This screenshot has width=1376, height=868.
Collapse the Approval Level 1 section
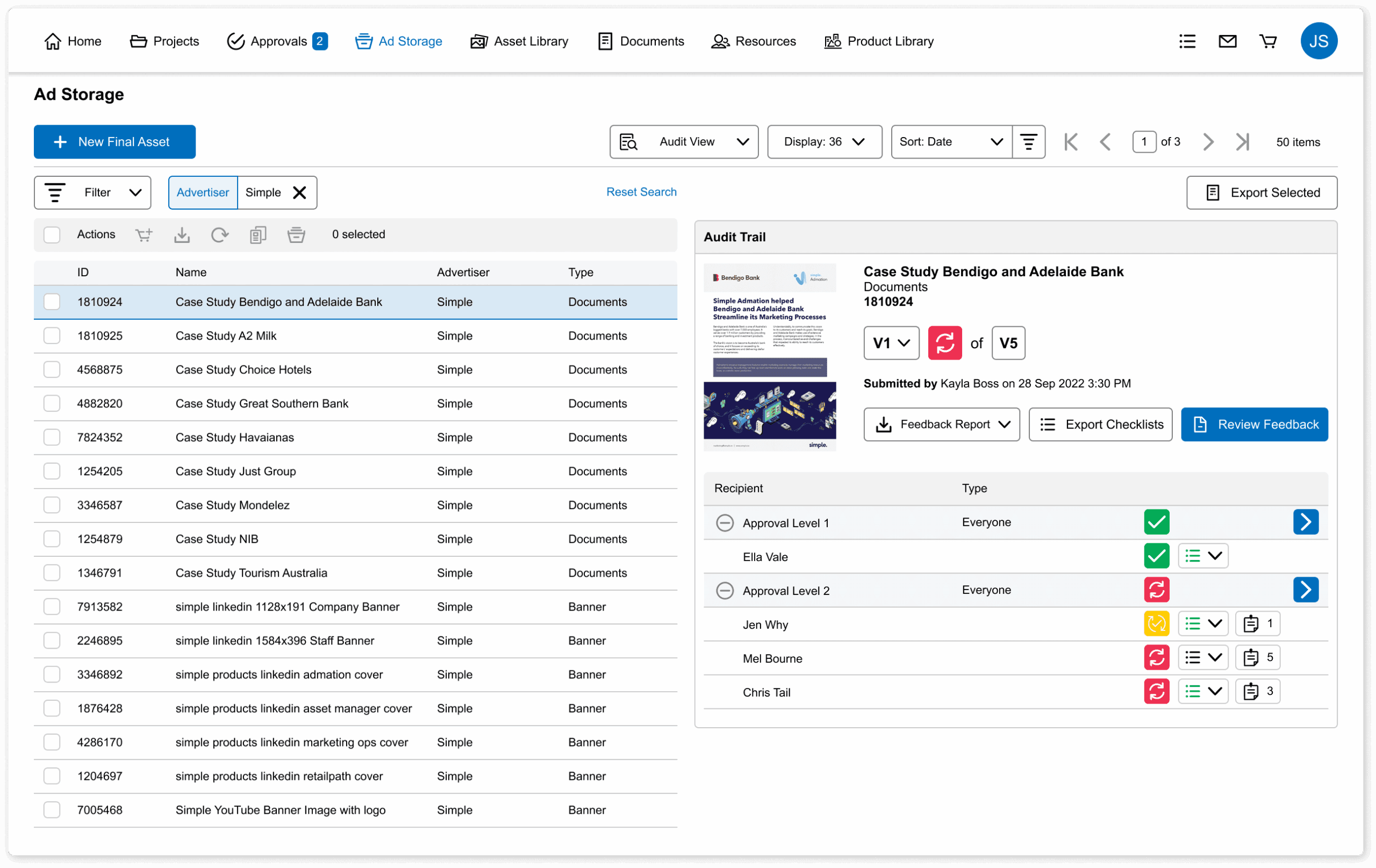click(725, 522)
